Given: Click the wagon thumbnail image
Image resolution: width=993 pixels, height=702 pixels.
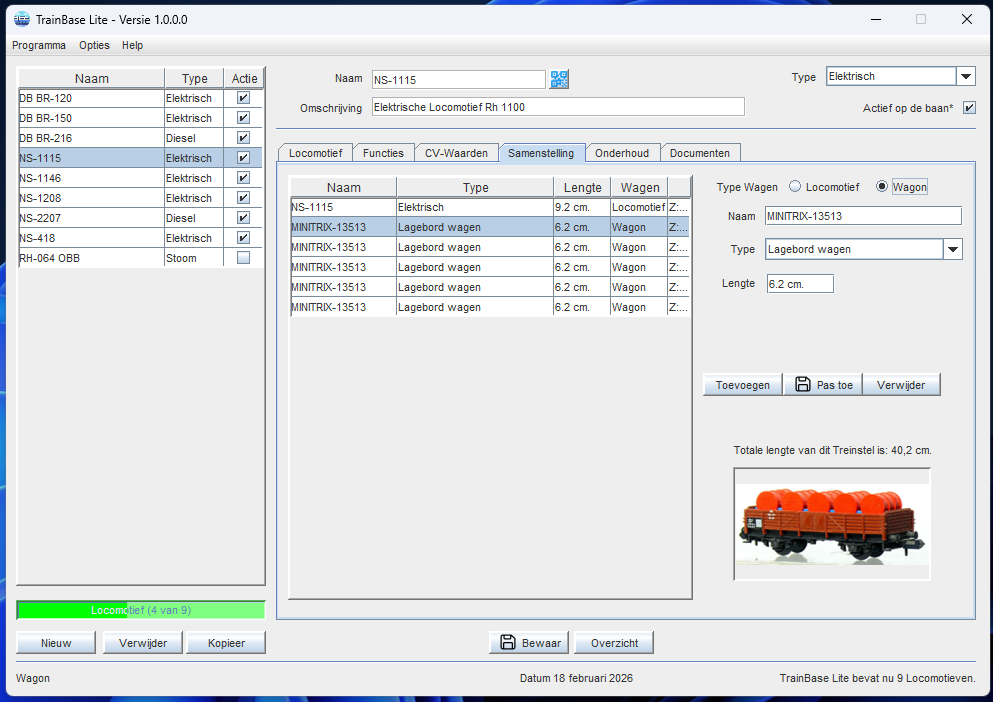Looking at the screenshot, I should [831, 524].
